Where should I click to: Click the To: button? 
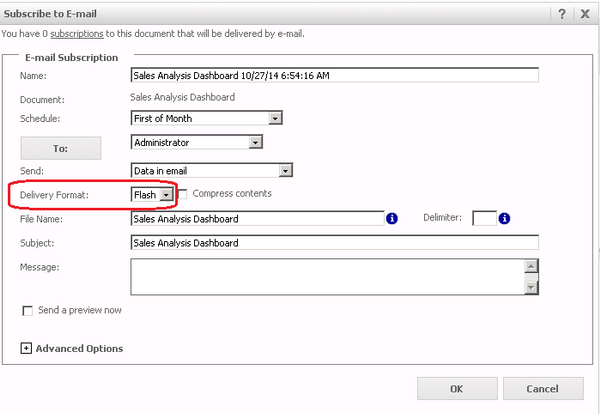pyautogui.click(x=60, y=147)
